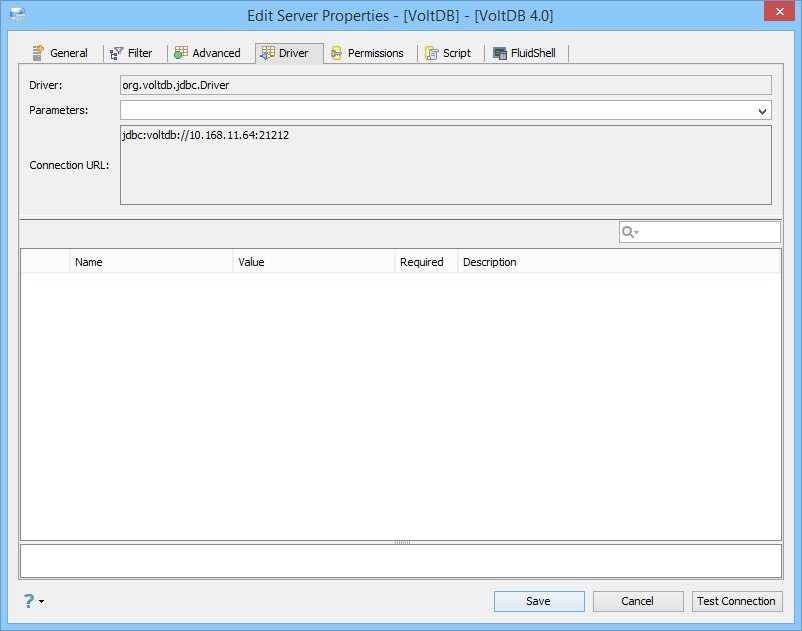This screenshot has height=631, width=802.
Task: Click the FluidShell tab terminal icon
Action: pyautogui.click(x=500, y=53)
